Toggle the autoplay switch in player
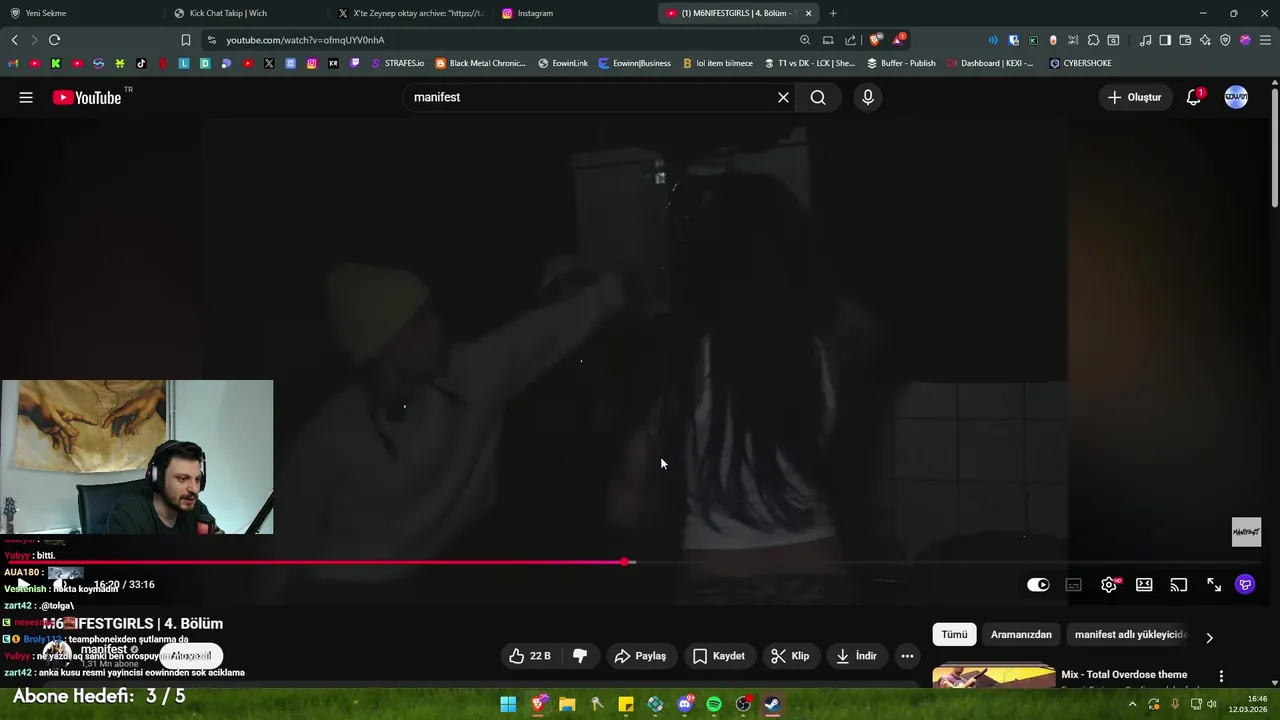1280x720 pixels. click(1038, 585)
